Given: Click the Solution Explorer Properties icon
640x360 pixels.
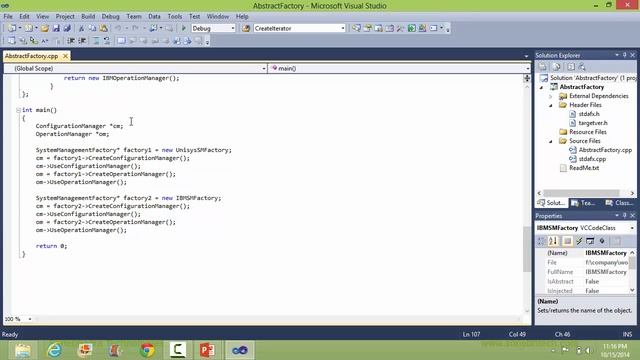Looking at the screenshot, I should [543, 67].
